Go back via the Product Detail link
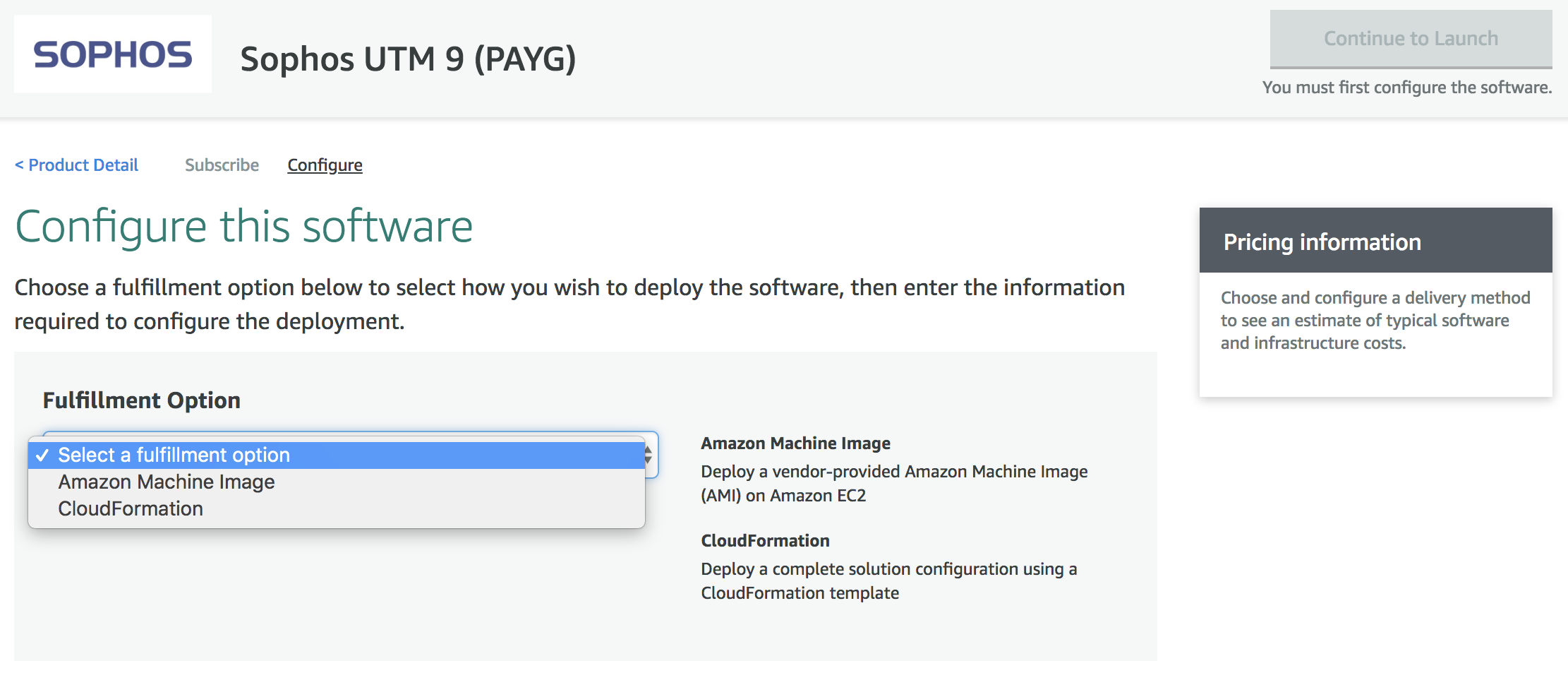Image resolution: width=1568 pixels, height=685 pixels. [x=77, y=165]
